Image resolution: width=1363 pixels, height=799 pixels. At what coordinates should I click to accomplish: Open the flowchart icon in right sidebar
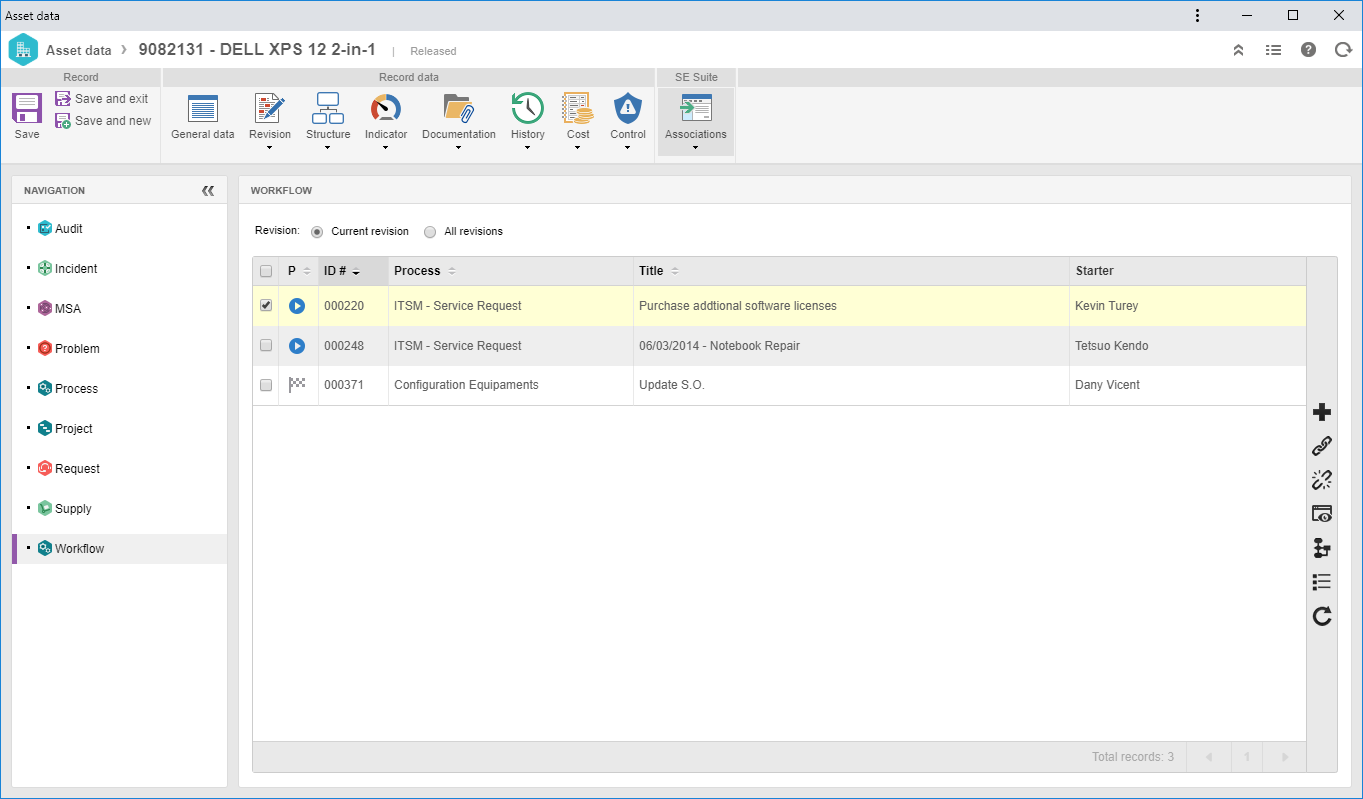[x=1322, y=548]
